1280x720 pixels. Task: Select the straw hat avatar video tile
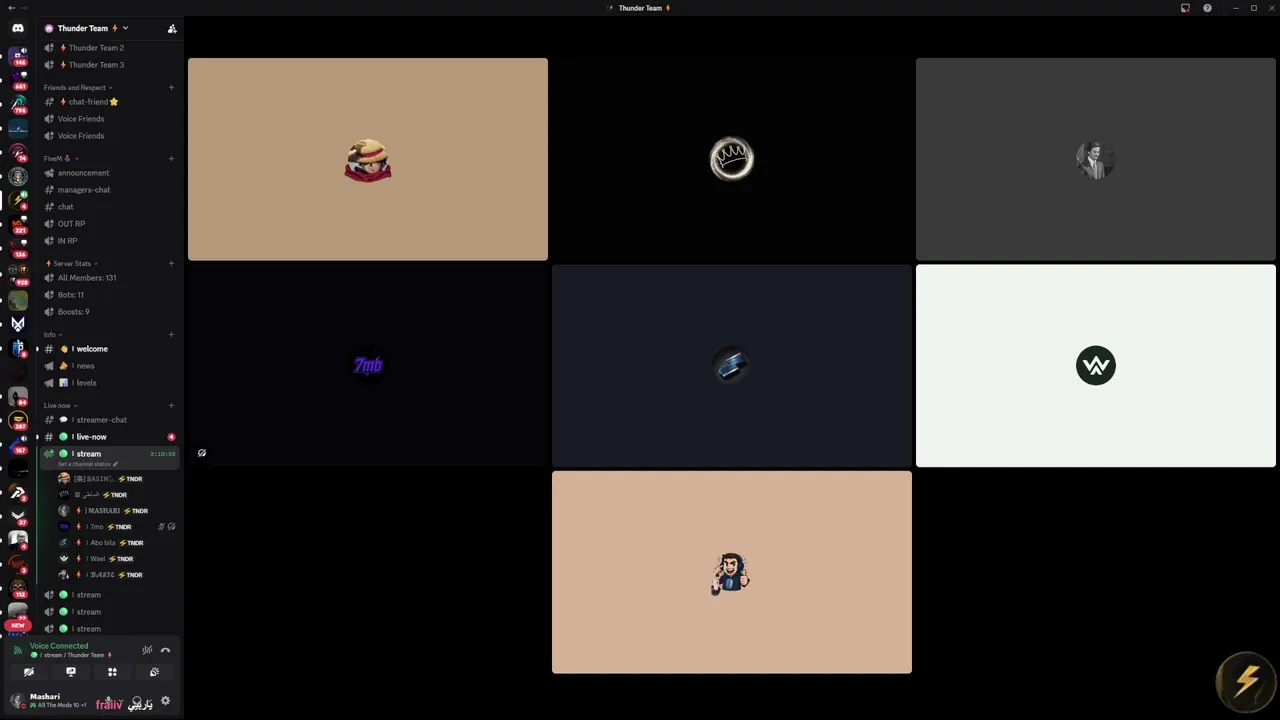point(368,159)
